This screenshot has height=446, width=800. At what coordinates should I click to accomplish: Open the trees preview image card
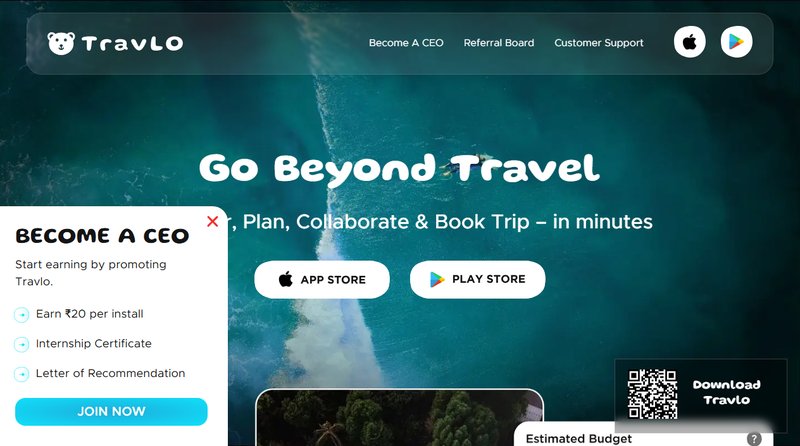399,417
